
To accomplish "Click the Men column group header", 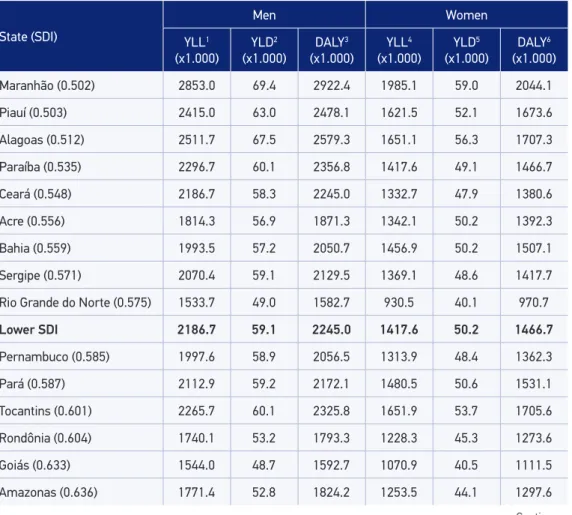I will pyautogui.click(x=264, y=15).
